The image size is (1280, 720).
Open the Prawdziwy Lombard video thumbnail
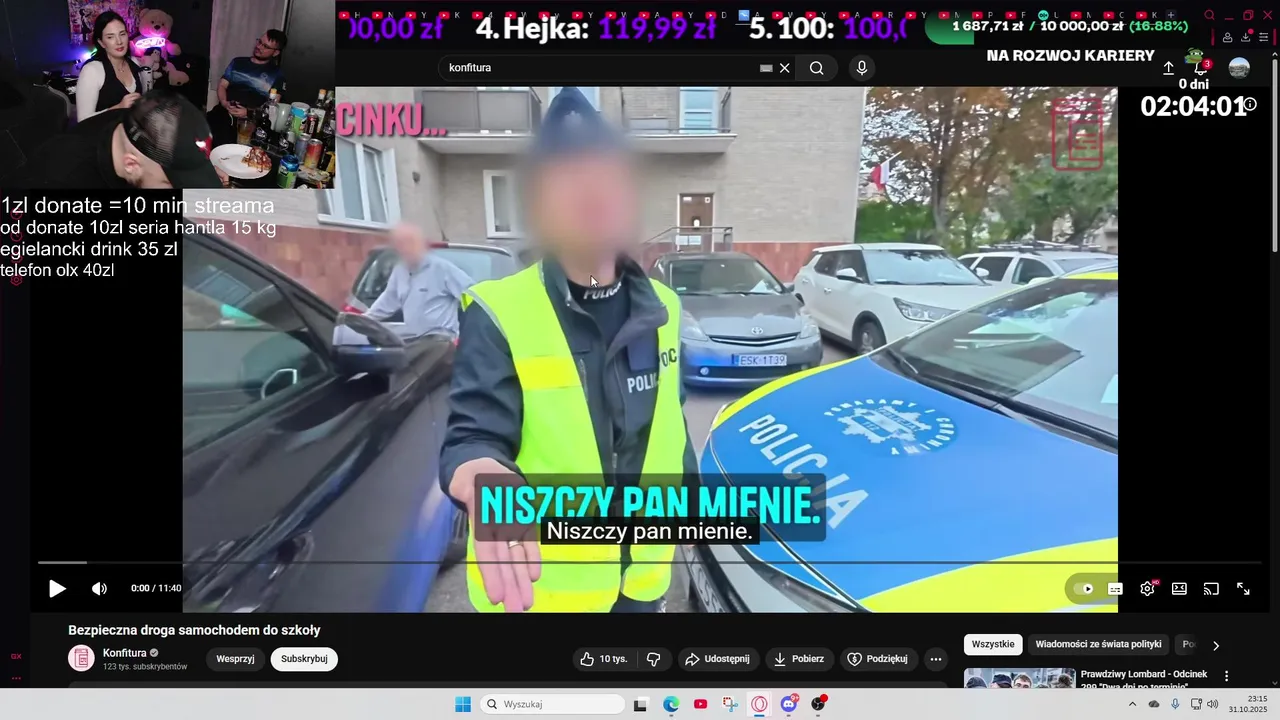(x=1019, y=679)
